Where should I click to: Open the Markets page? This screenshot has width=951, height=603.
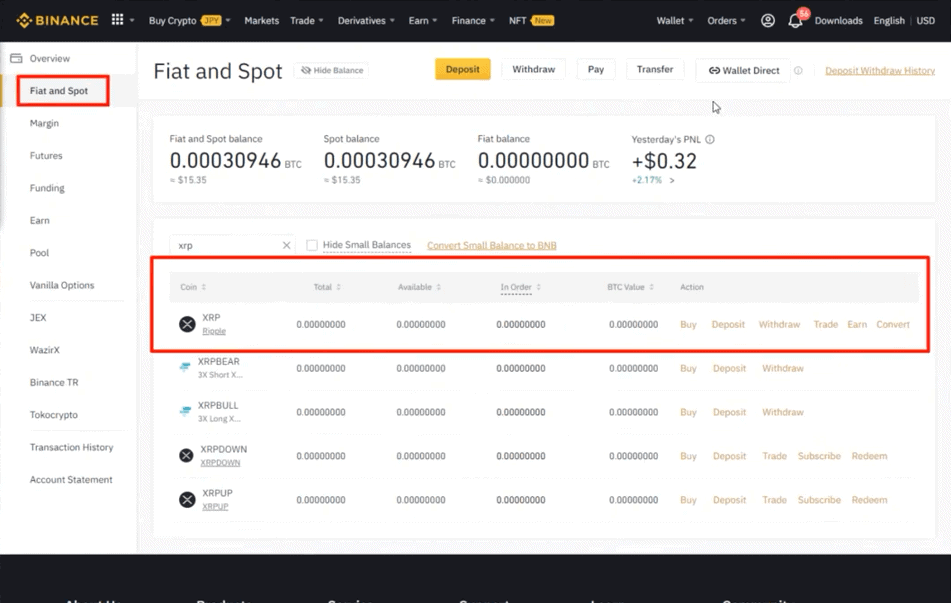(261, 21)
